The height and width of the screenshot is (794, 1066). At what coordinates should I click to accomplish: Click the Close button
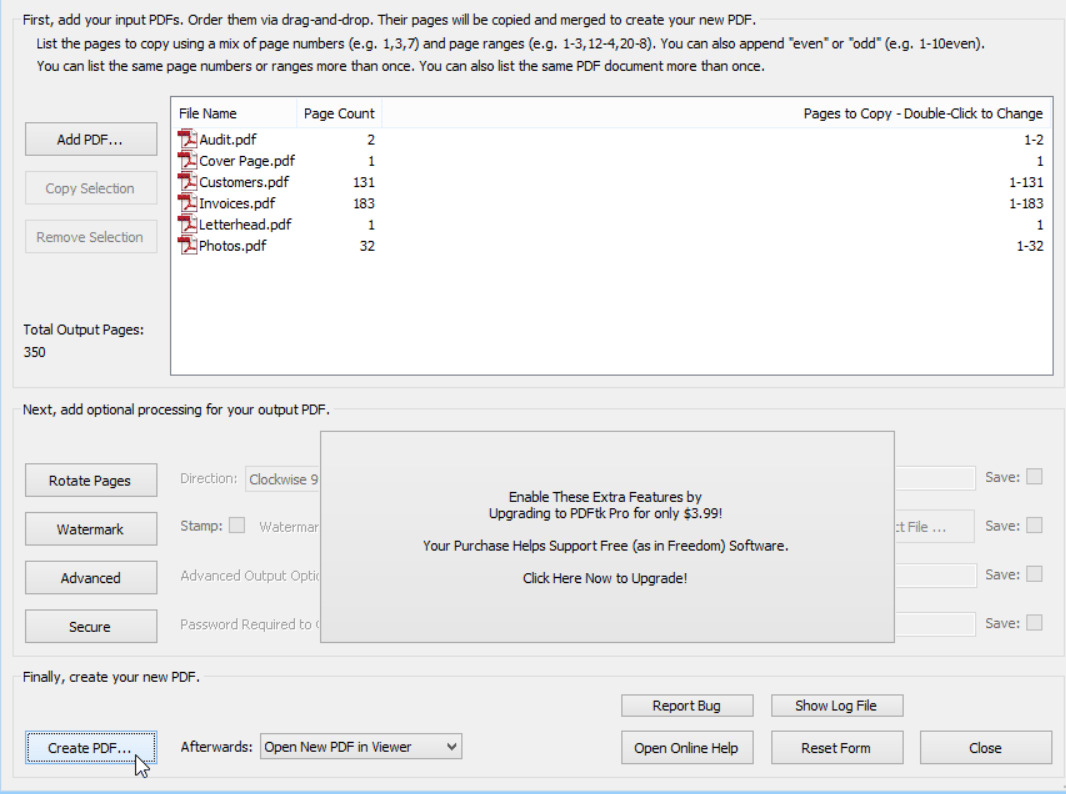[985, 748]
